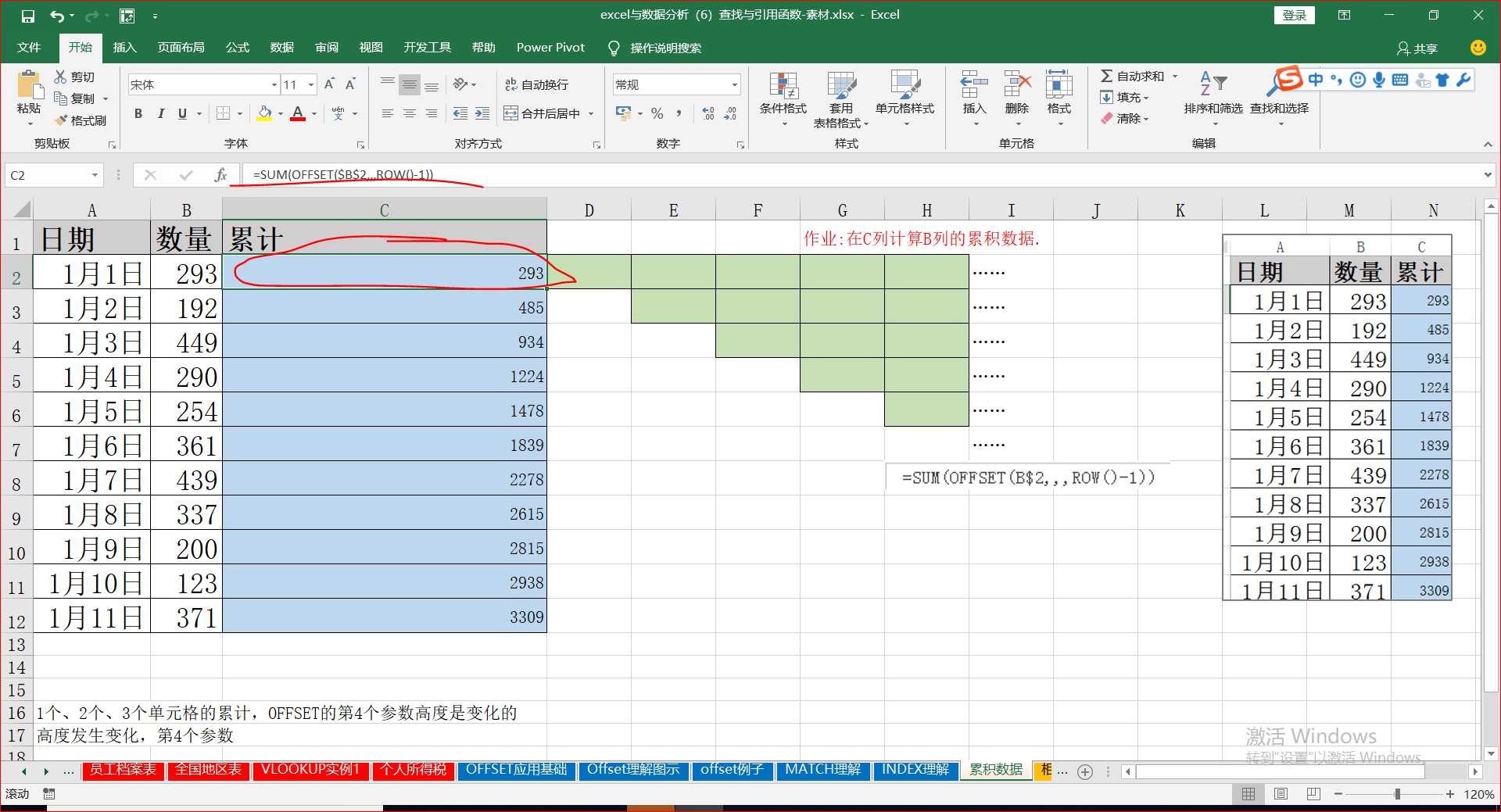Click the Share (共享) button
Viewport: 1501px width, 812px height.
[1417, 48]
